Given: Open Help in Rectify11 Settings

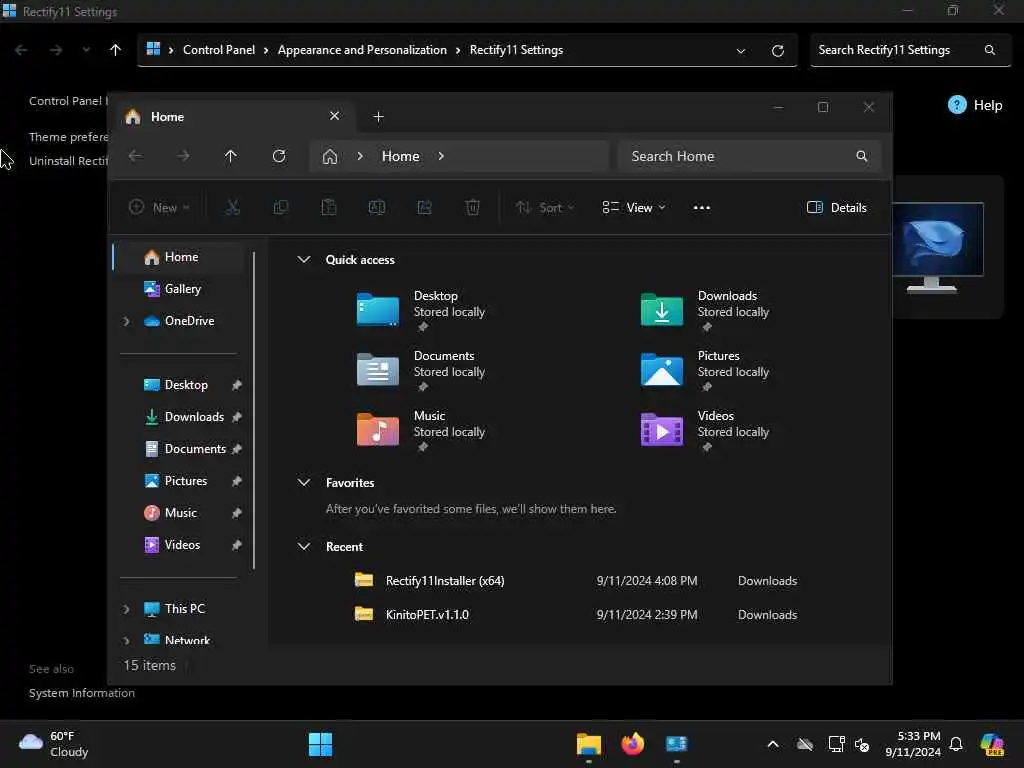Looking at the screenshot, I should pyautogui.click(x=975, y=105).
